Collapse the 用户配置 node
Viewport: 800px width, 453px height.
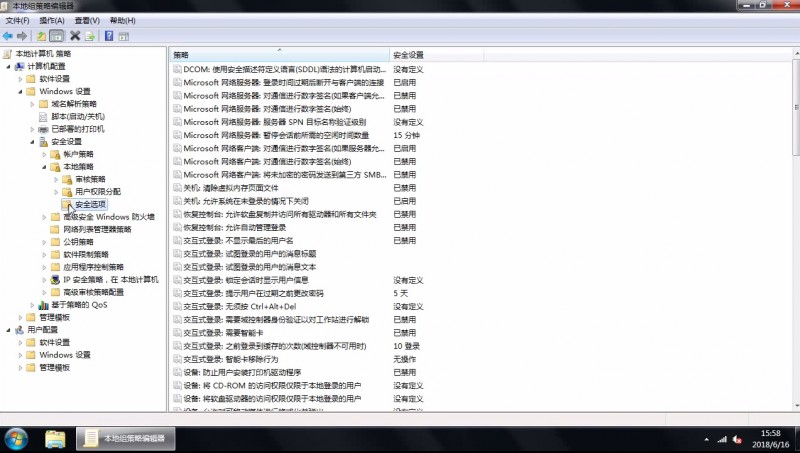pos(8,330)
